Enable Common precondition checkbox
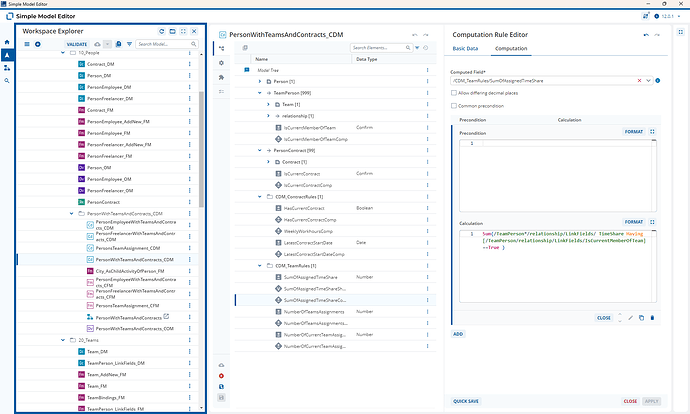 coord(454,106)
